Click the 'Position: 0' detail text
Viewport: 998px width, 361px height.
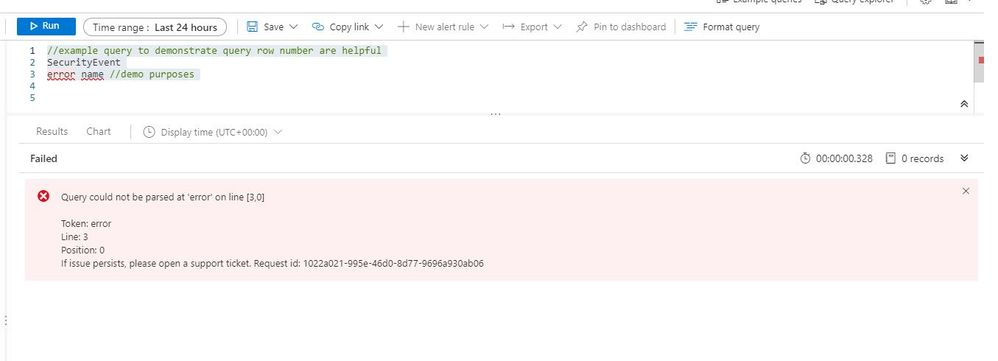83,250
